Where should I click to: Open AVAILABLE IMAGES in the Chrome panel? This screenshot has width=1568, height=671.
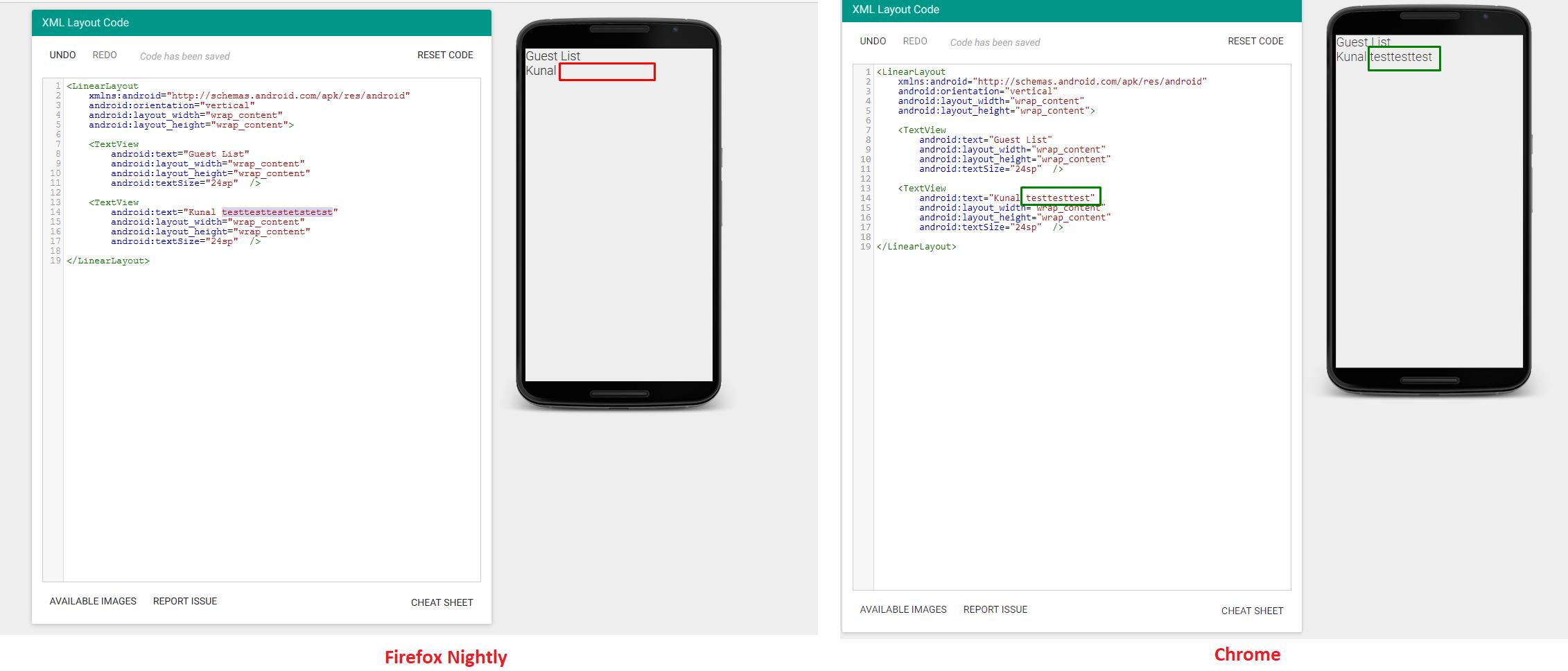(x=903, y=610)
